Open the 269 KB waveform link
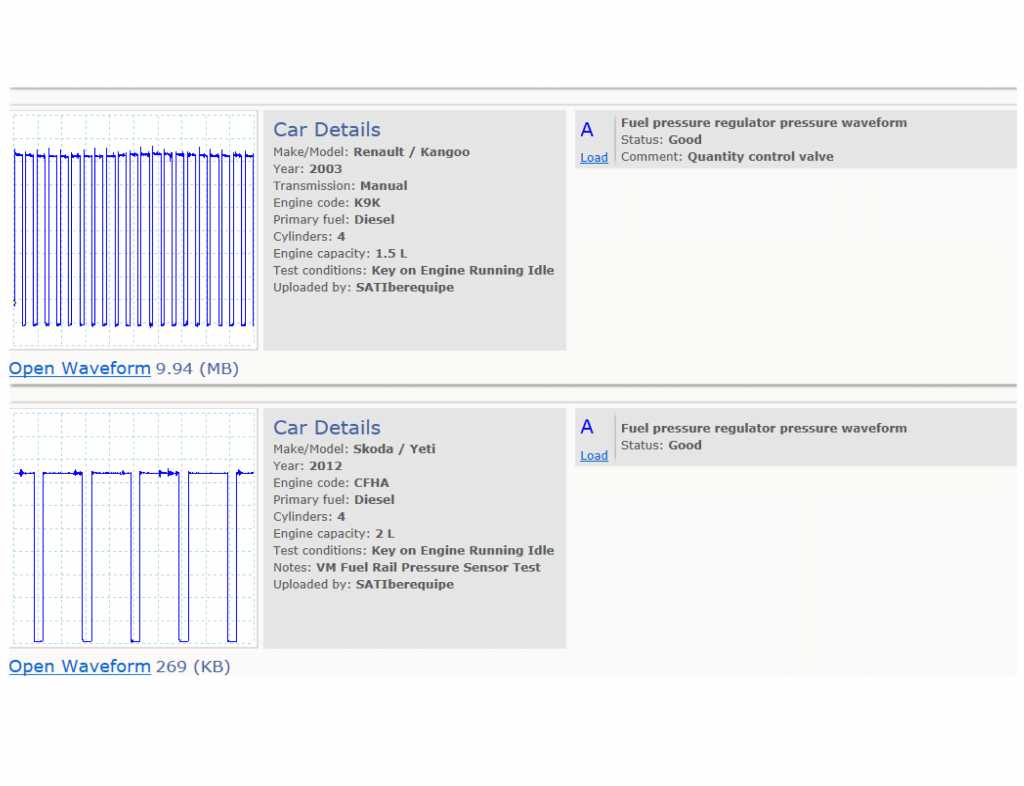 pos(80,667)
